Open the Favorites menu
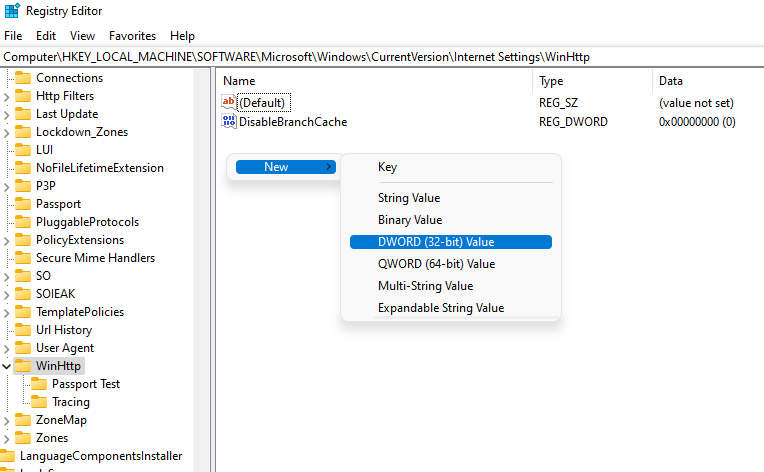 tap(132, 35)
